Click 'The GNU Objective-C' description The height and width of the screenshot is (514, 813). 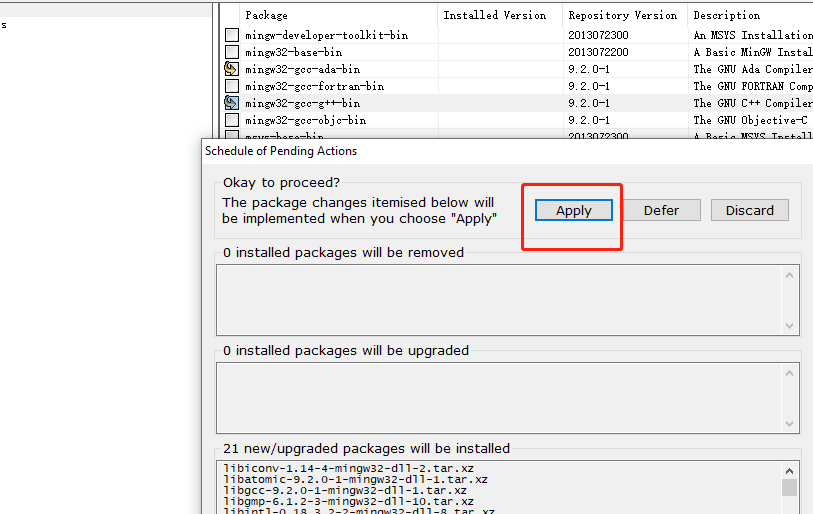click(x=750, y=121)
